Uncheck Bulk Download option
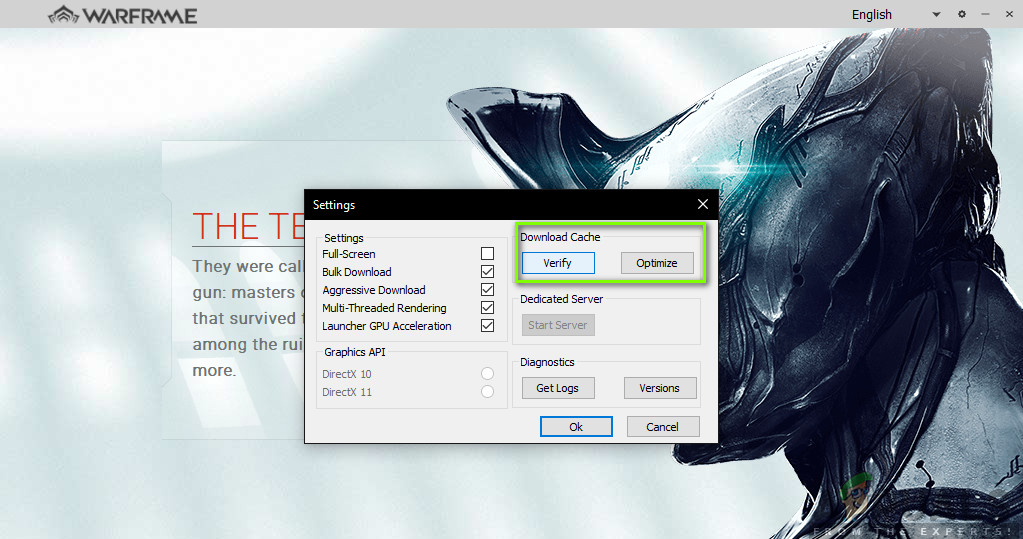Viewport: 1023px width, 539px height. click(x=487, y=271)
